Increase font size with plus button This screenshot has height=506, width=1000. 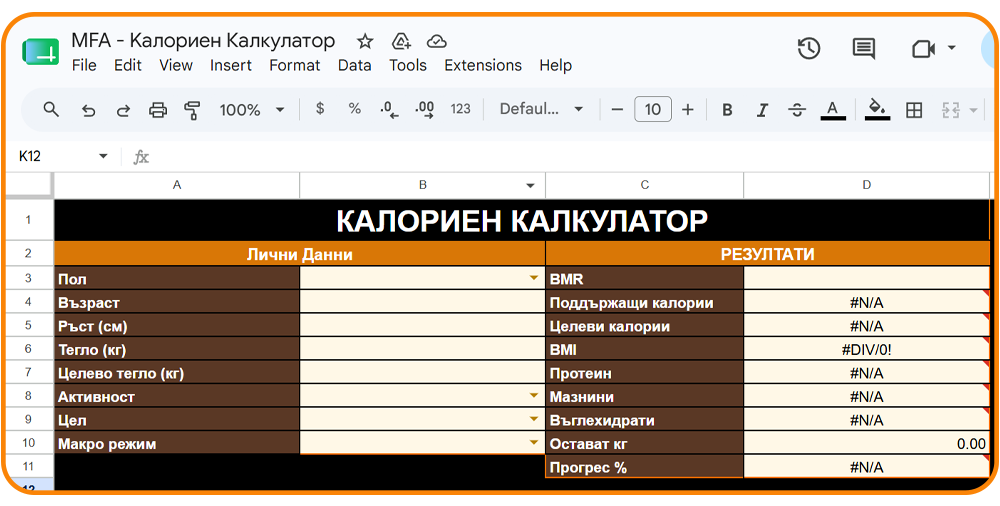(x=688, y=110)
